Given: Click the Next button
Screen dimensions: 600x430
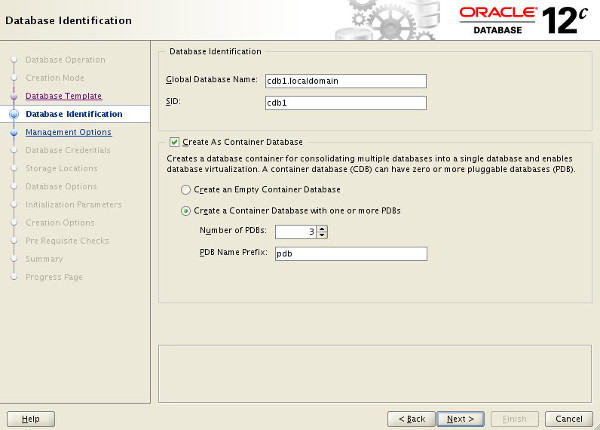Looking at the screenshot, I should pyautogui.click(x=461, y=419).
